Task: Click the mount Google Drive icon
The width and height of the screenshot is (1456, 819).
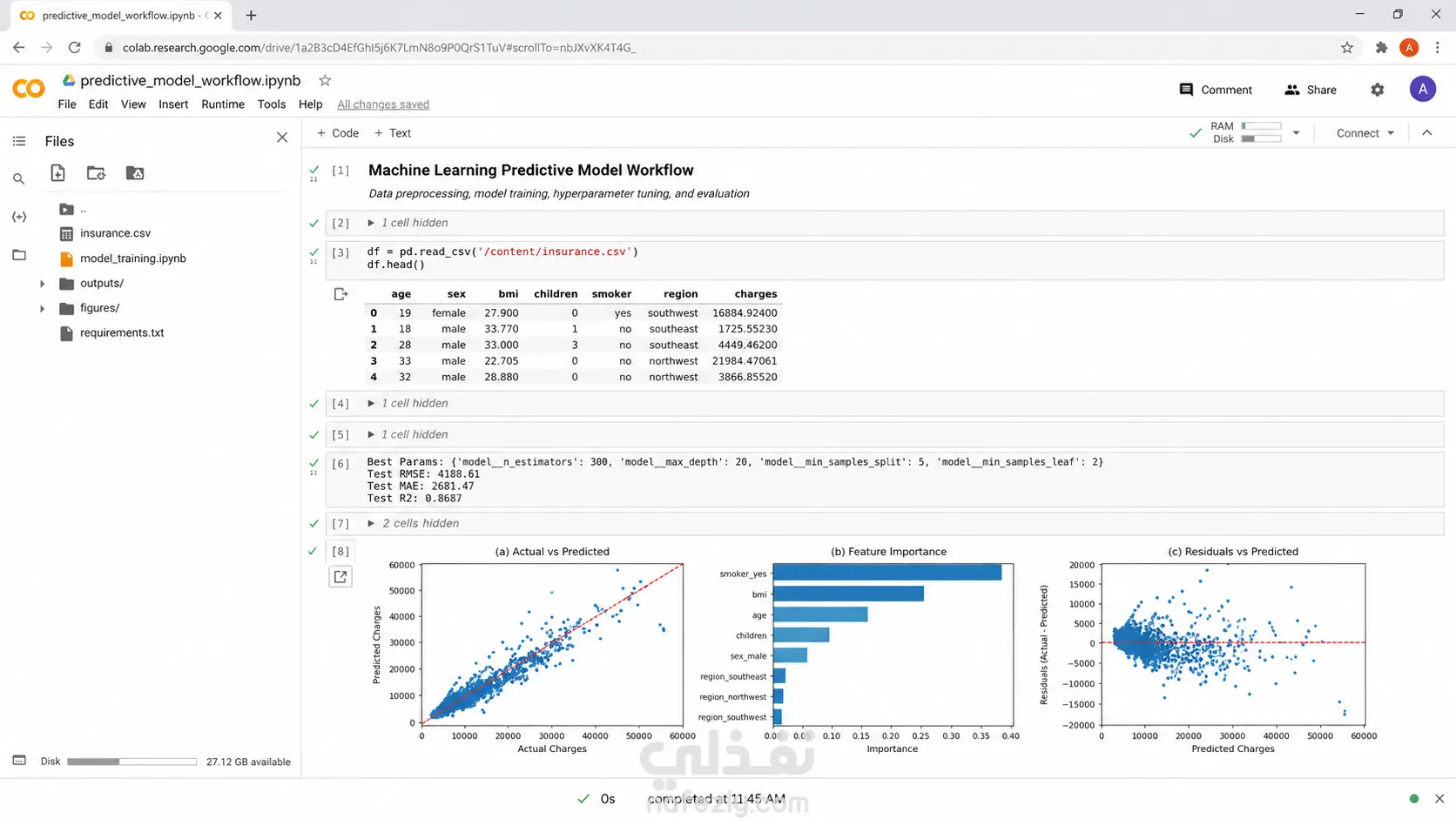Action: 135,173
